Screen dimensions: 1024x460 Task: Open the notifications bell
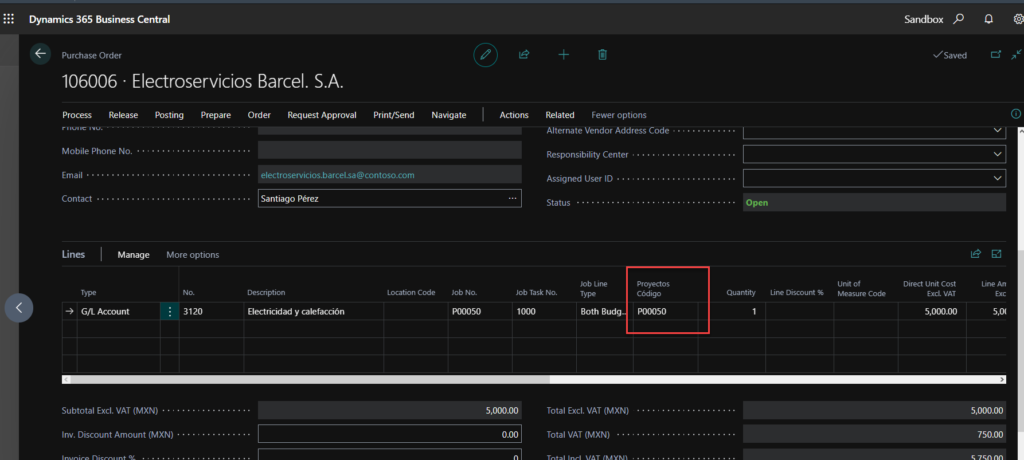989,19
